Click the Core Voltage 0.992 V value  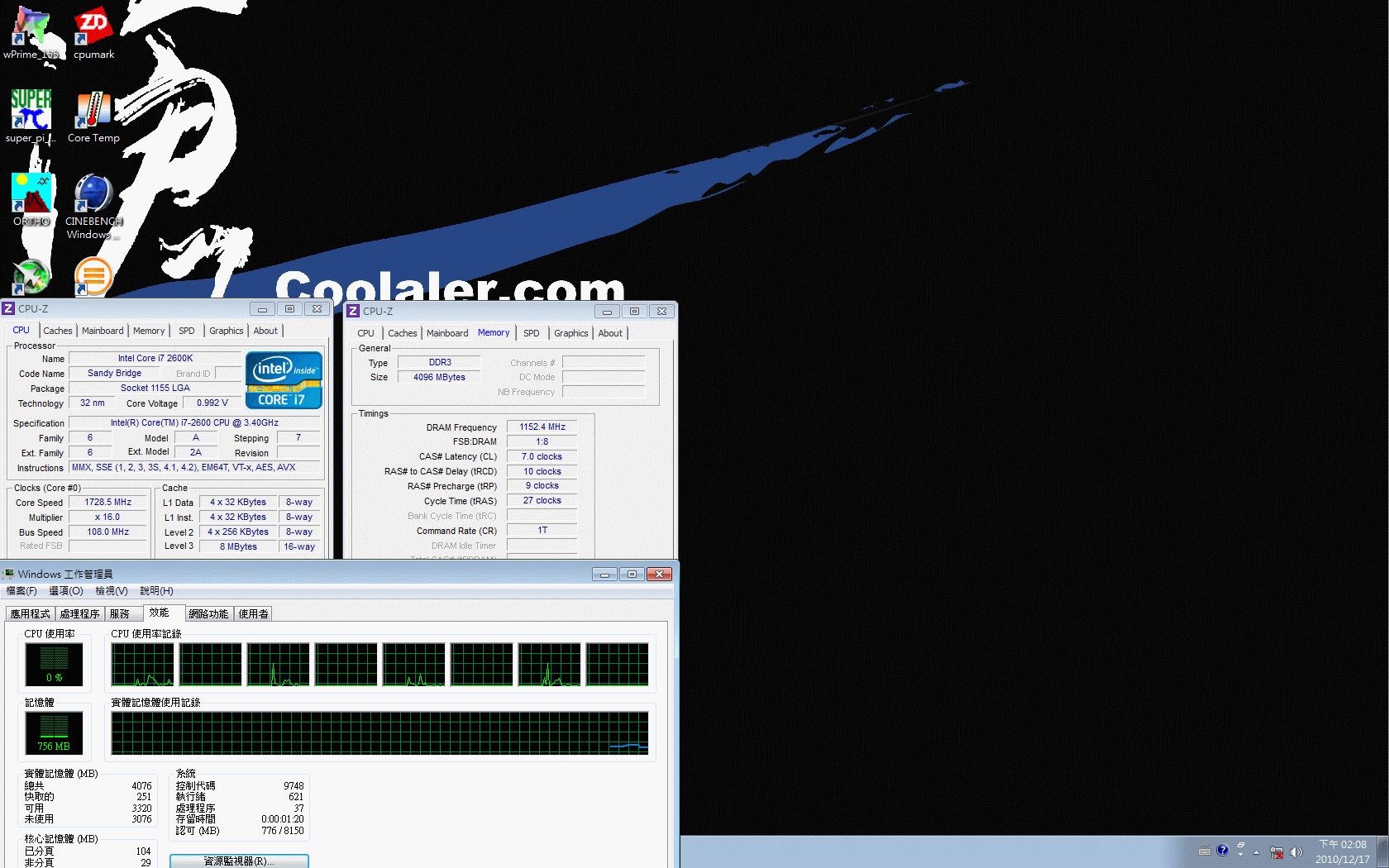click(x=212, y=403)
